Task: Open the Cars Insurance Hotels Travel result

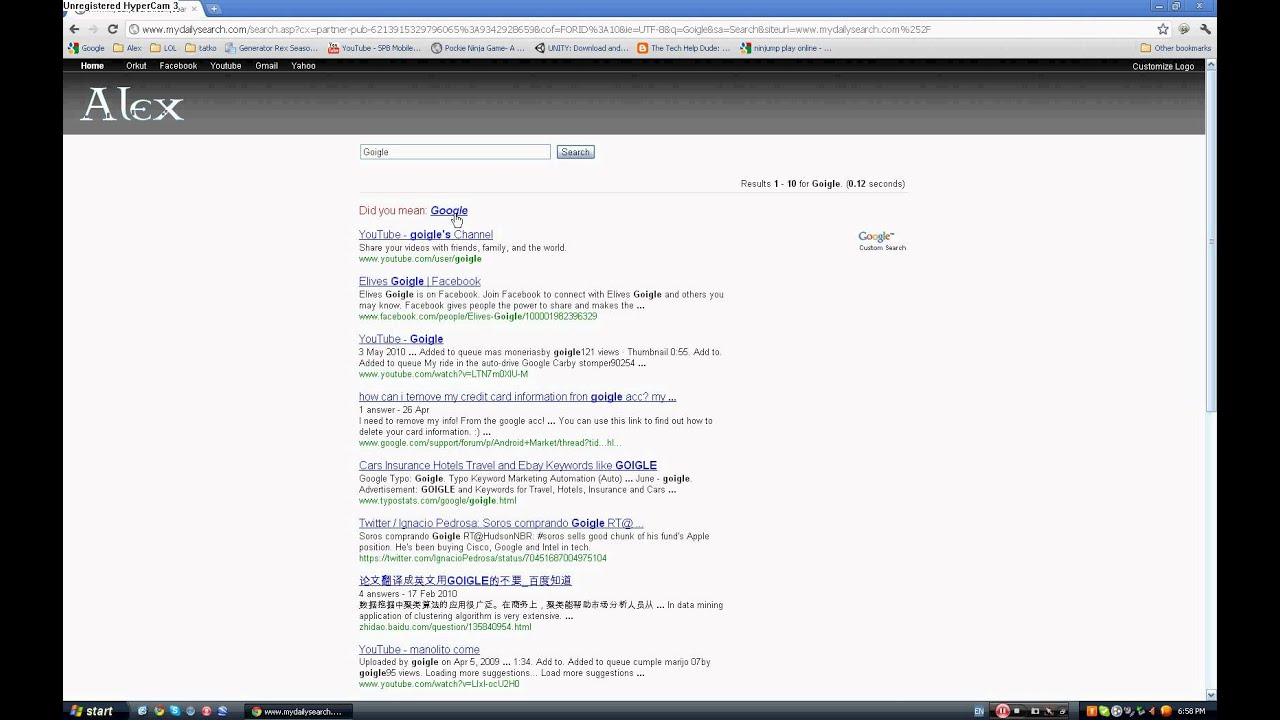Action: point(508,466)
